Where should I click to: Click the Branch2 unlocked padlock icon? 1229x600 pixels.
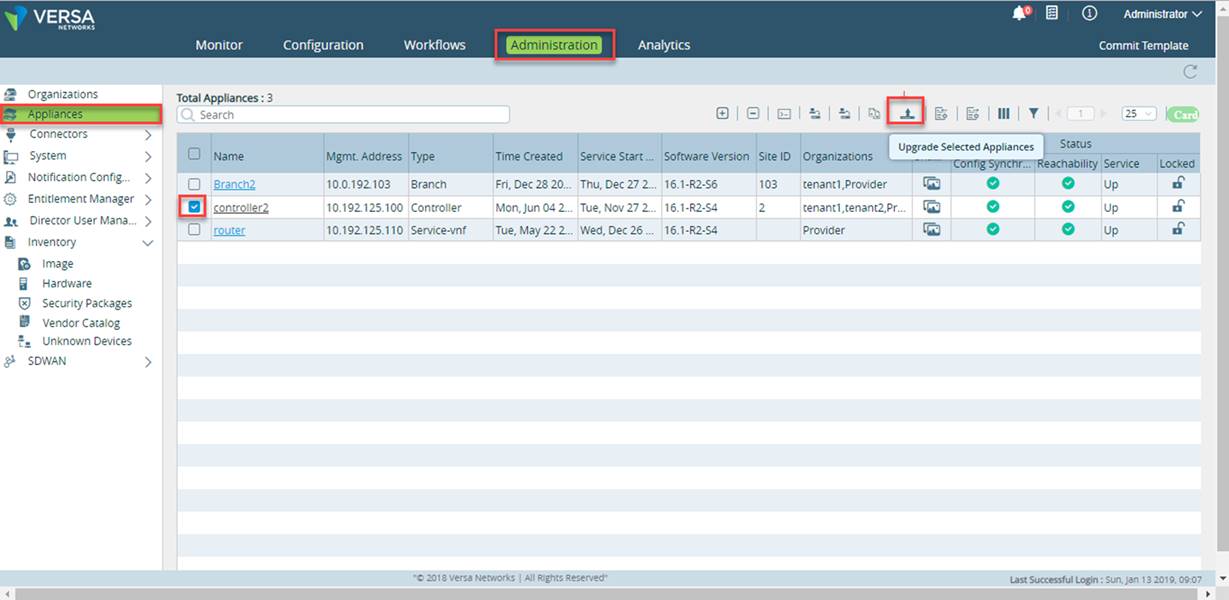coord(1179,183)
